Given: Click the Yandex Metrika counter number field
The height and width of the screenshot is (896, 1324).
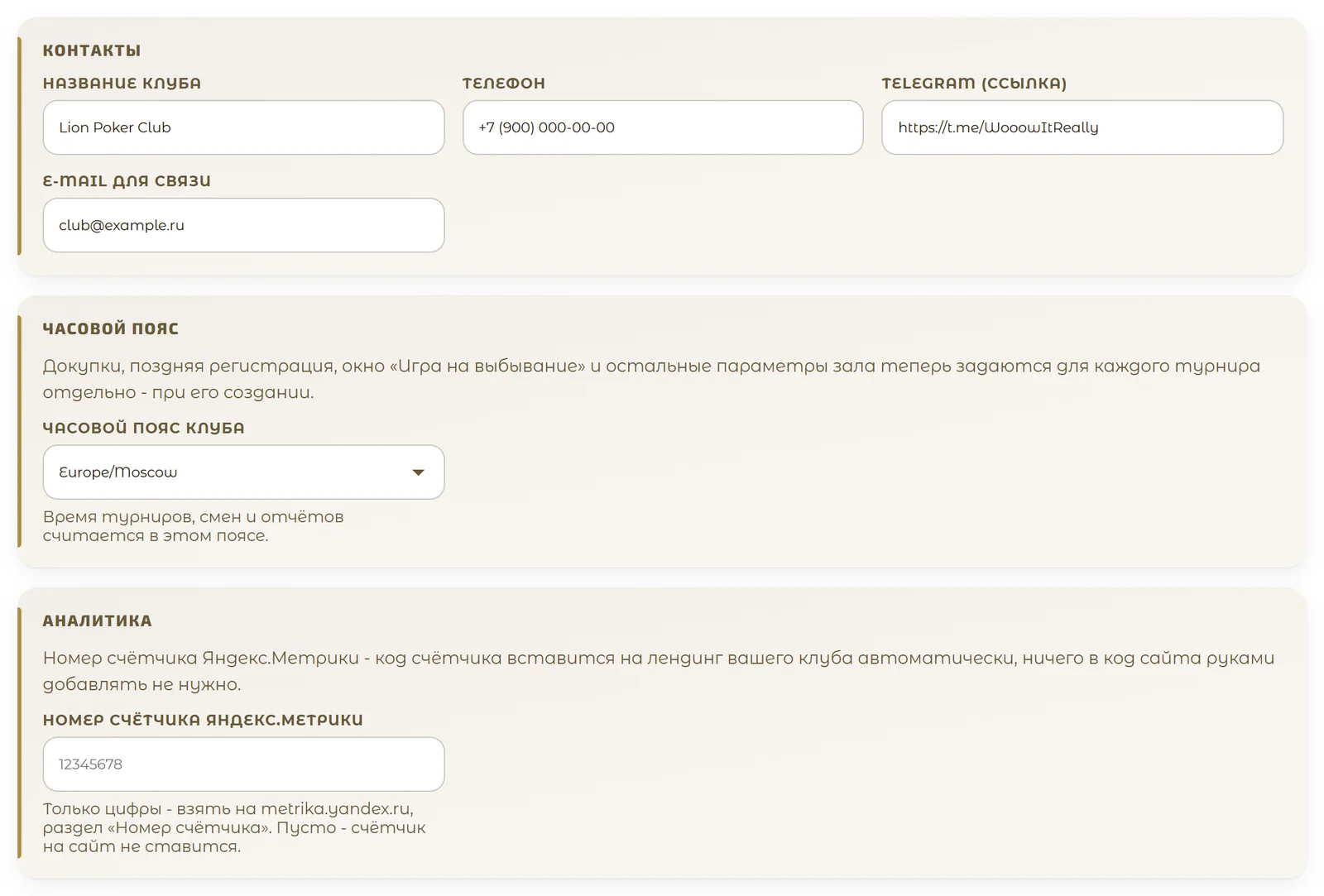Looking at the screenshot, I should pyautogui.click(x=243, y=764).
